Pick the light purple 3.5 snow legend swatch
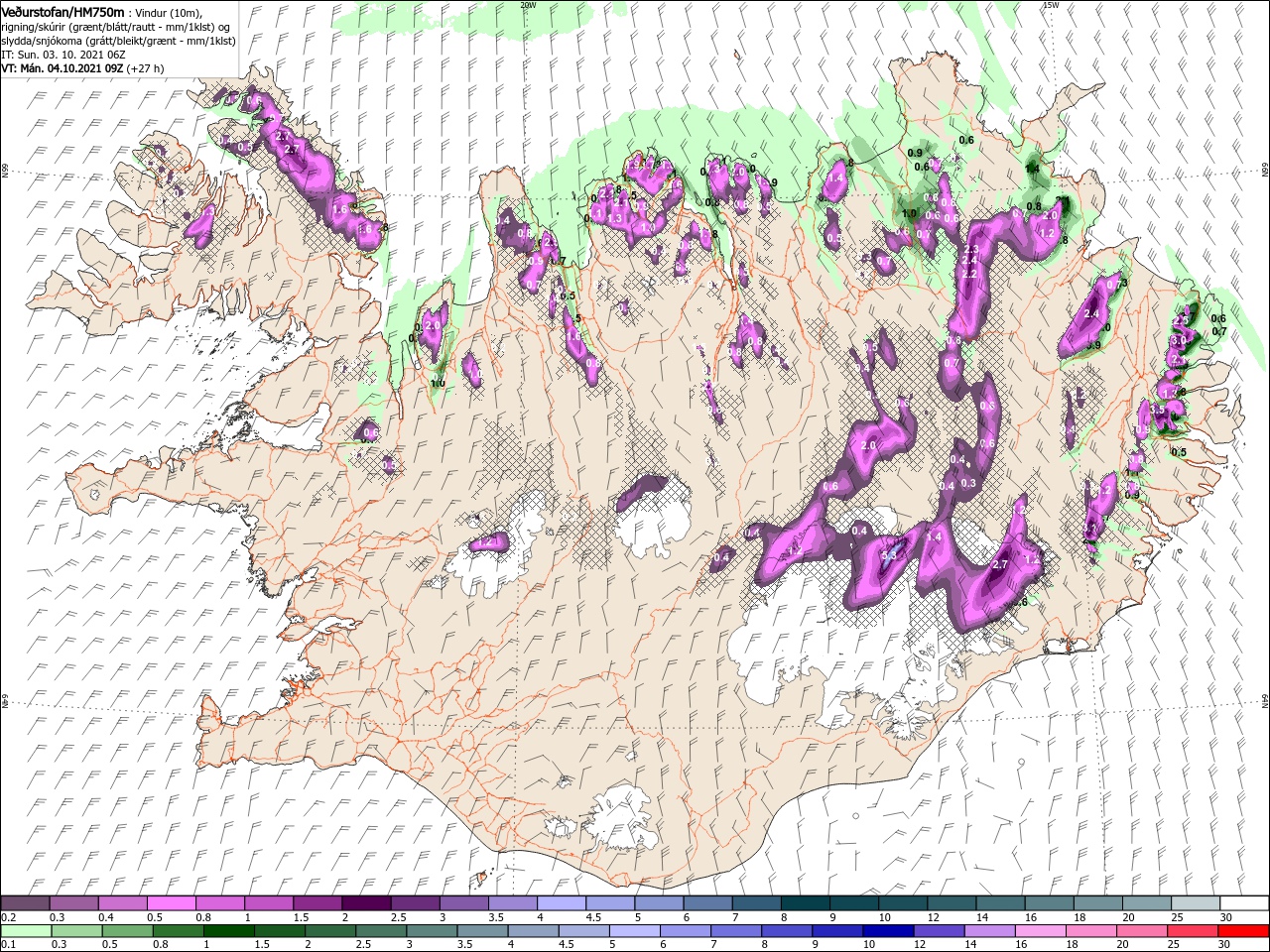Viewport: 1270px width, 952px height. coord(513,903)
